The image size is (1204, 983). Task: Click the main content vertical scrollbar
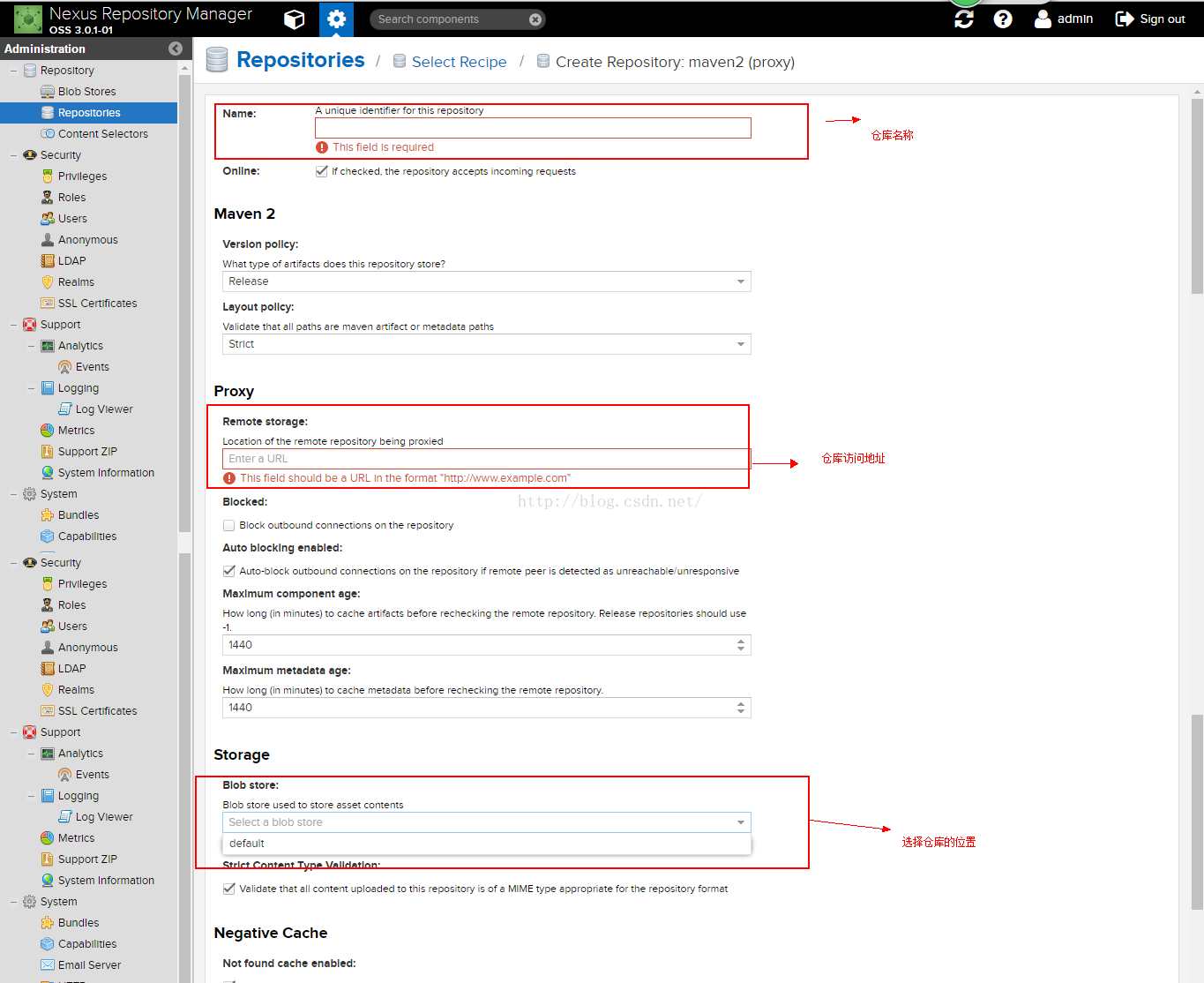1197,196
